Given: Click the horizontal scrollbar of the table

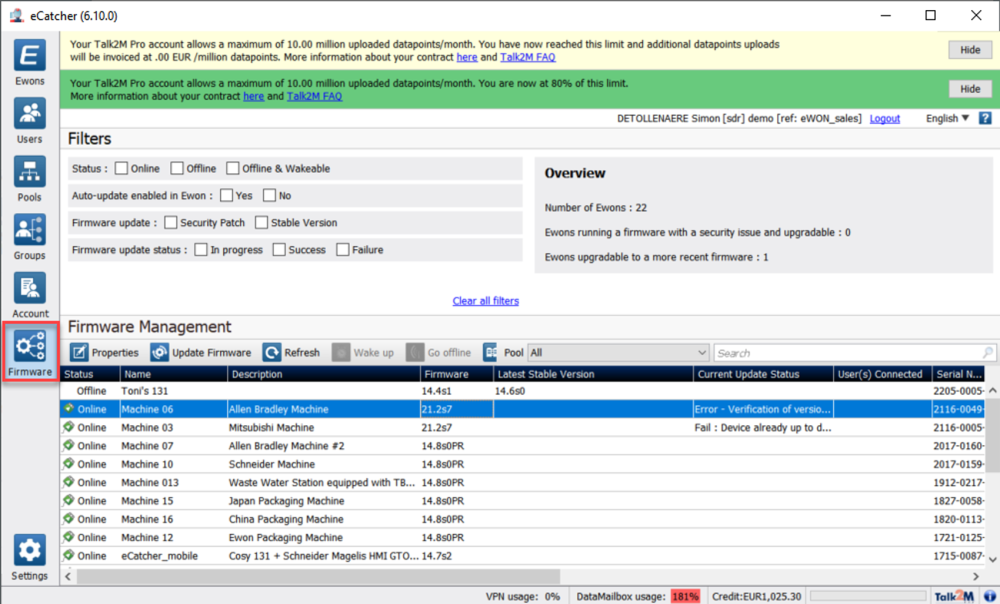Looking at the screenshot, I should tap(500, 576).
